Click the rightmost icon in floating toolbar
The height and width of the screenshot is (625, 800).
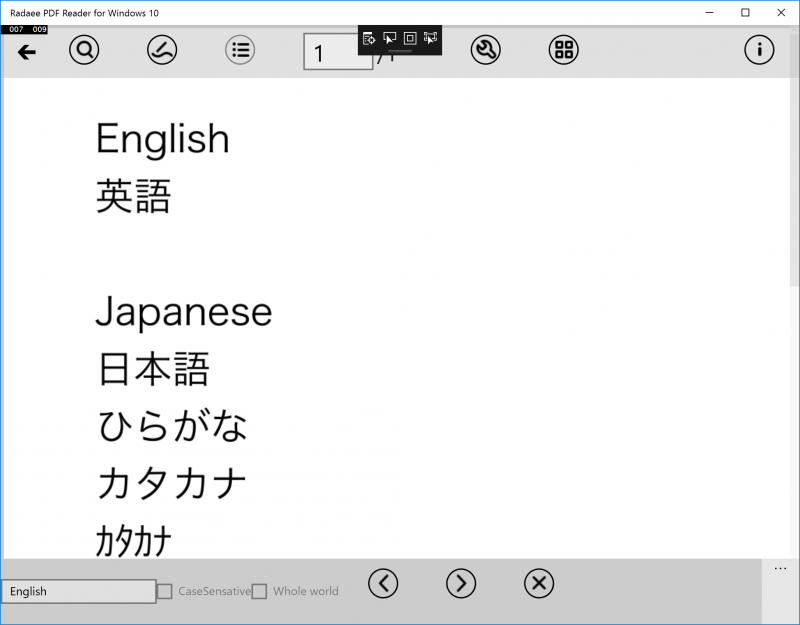pyautogui.click(x=430, y=38)
